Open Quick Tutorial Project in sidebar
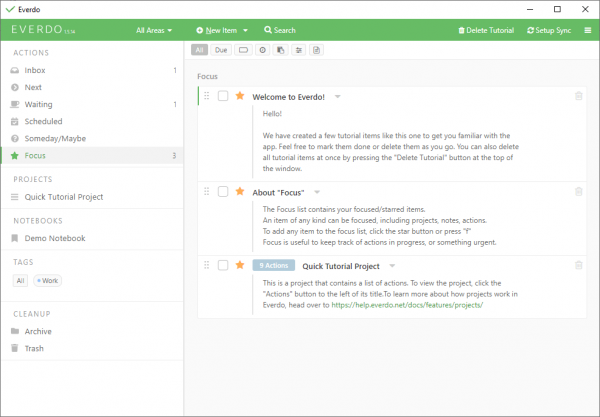The width and height of the screenshot is (600, 417). [x=92, y=197]
